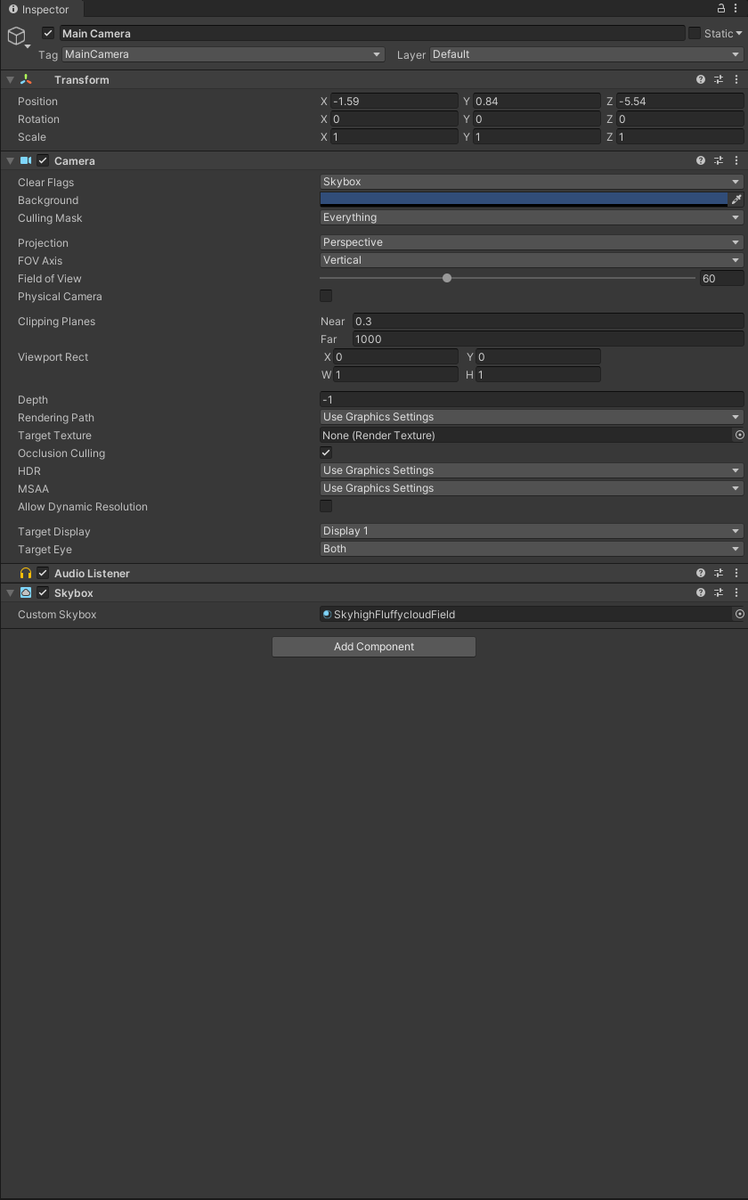
Task: Click the Main Camera name field
Action: click(372, 33)
